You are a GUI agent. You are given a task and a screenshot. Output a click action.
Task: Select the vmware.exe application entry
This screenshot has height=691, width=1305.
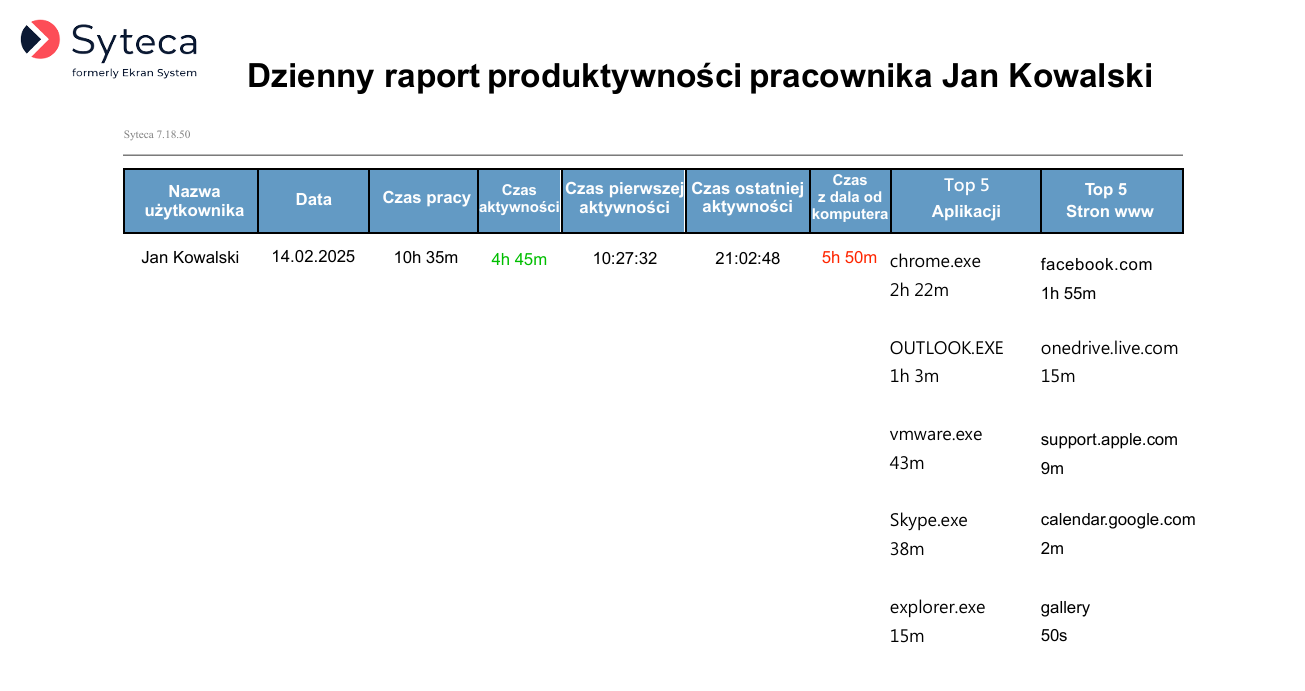pos(936,435)
